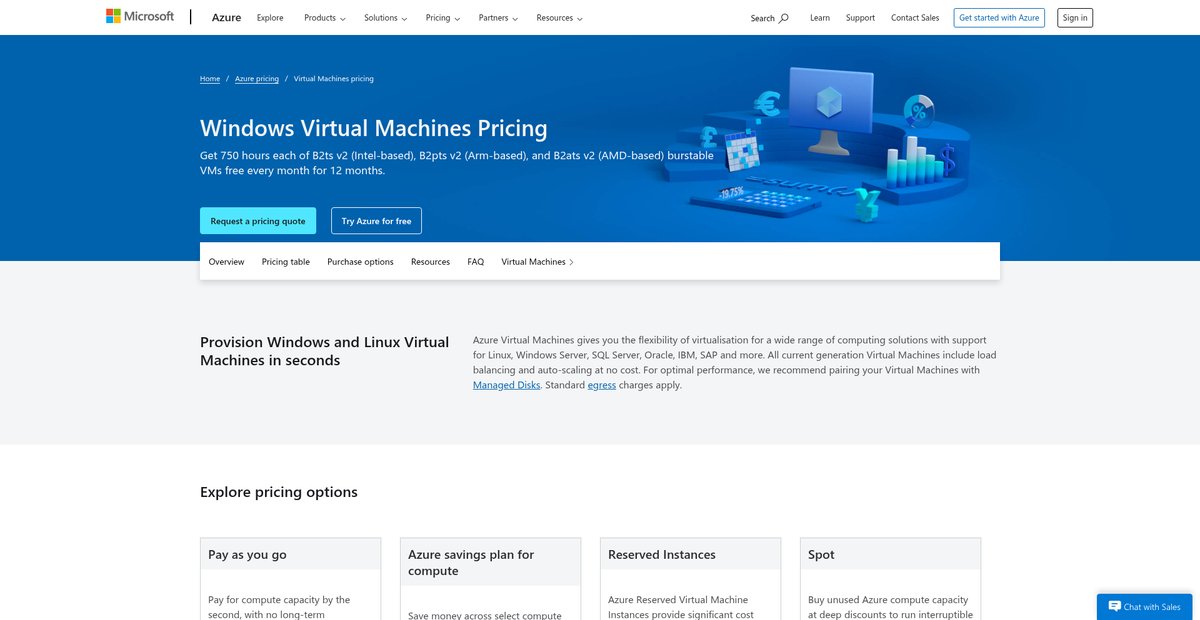Click the Chat with Sales speech icon

click(x=1114, y=607)
